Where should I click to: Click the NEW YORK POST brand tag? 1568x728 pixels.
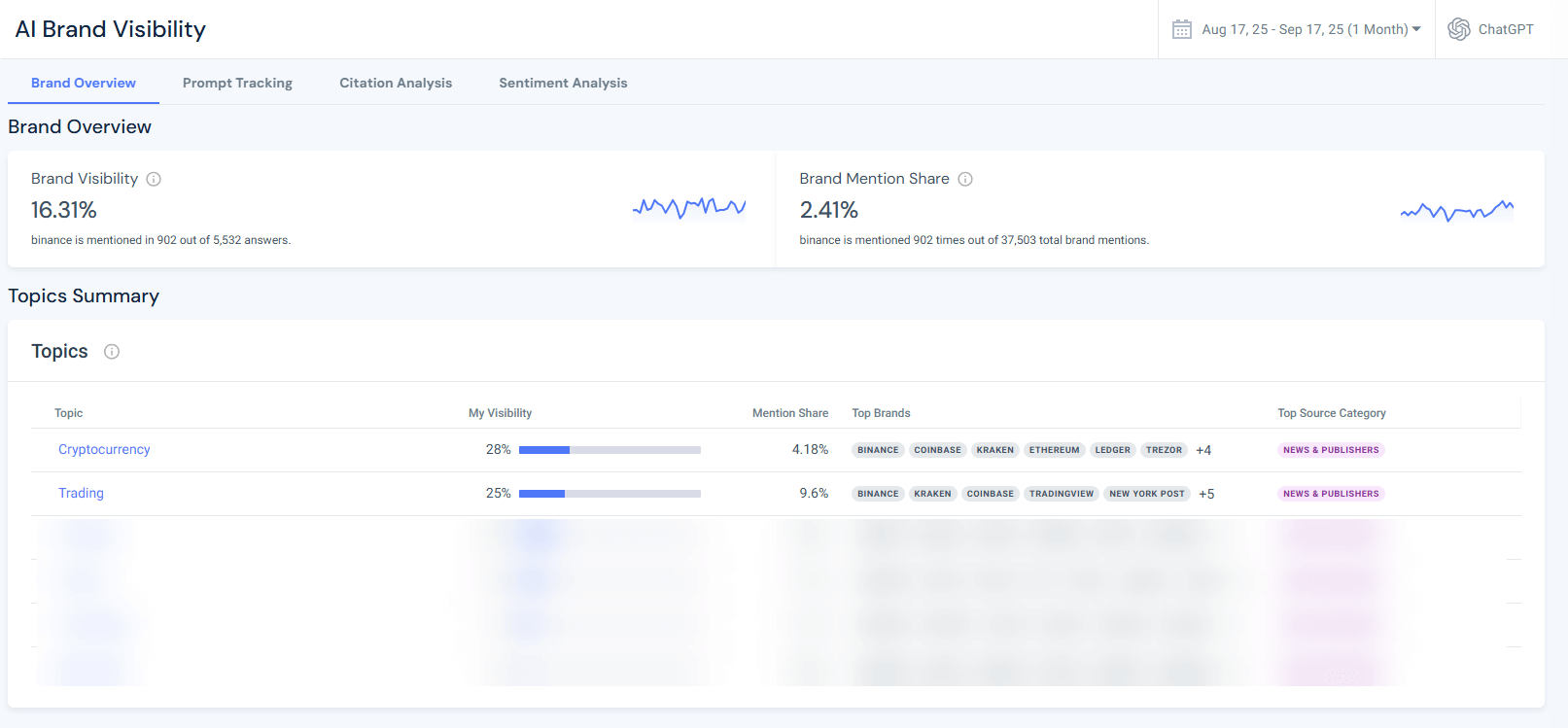tap(1147, 494)
